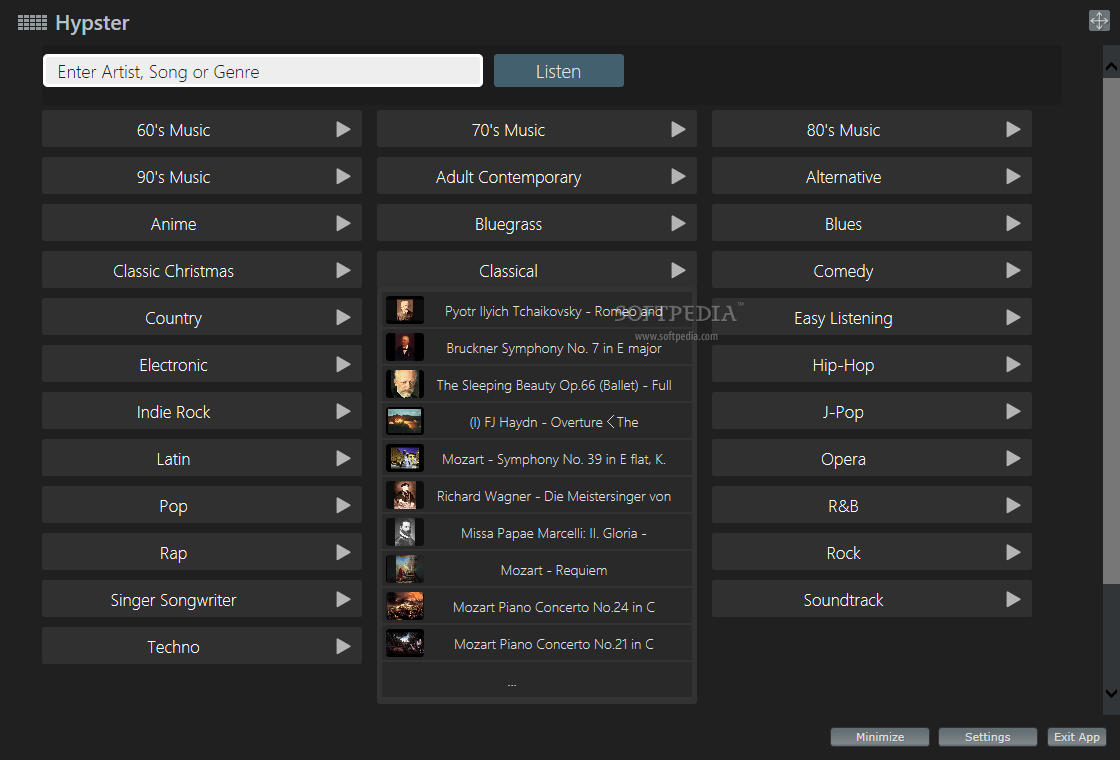Click the Exit App button

pyautogui.click(x=1077, y=736)
